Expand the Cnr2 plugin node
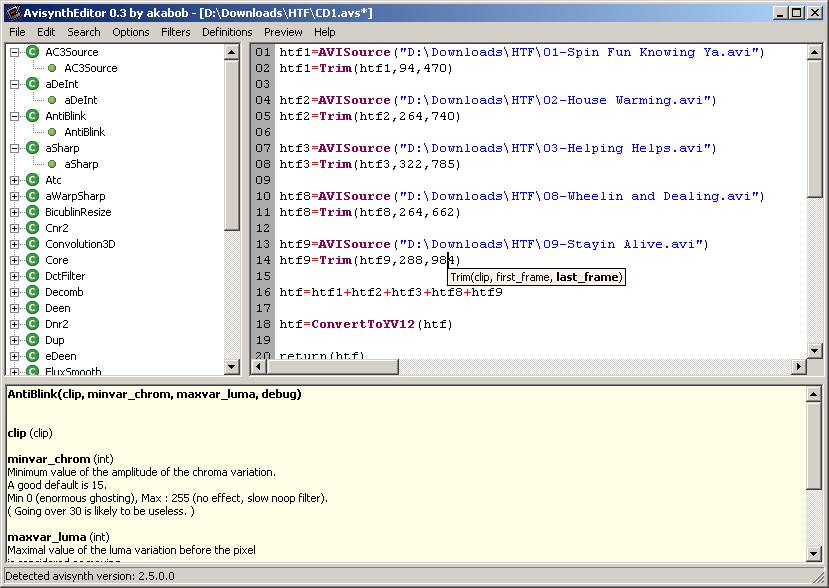This screenshot has width=829, height=588. coord(14,228)
